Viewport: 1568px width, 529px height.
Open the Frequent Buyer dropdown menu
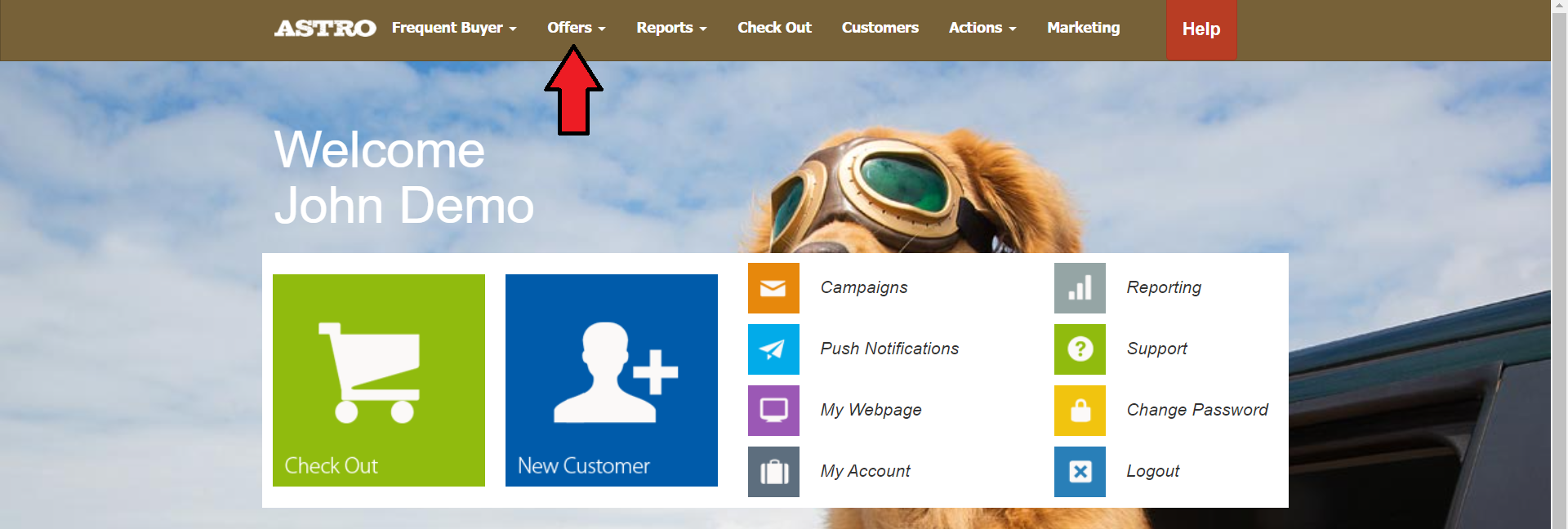(x=454, y=28)
